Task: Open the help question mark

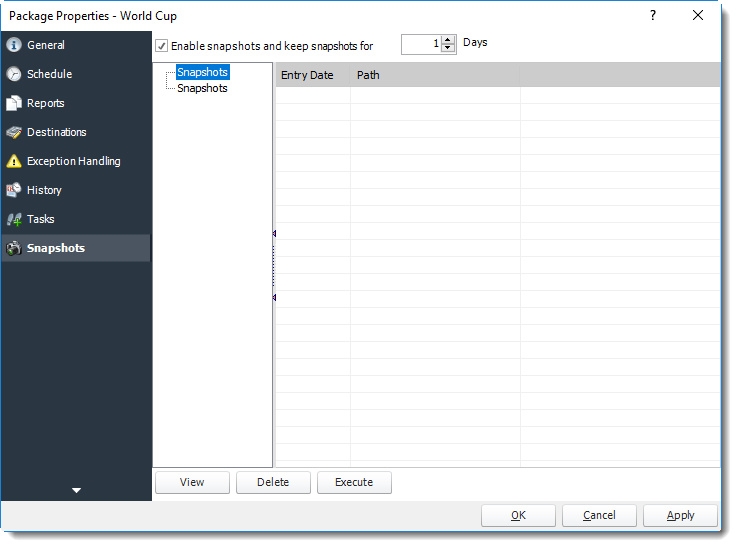Action: [x=653, y=16]
